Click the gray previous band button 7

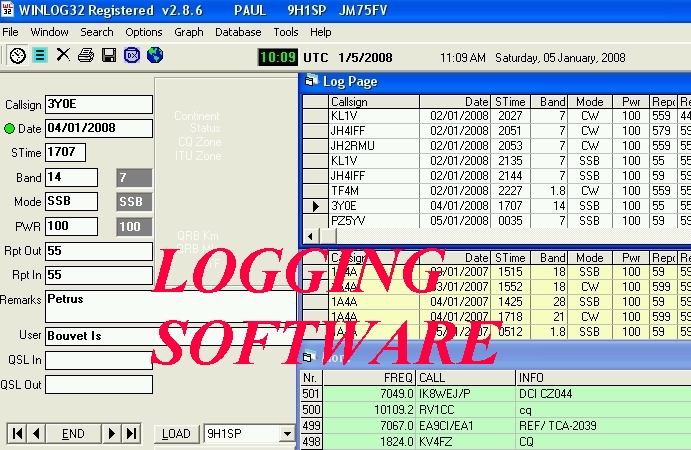134,178
